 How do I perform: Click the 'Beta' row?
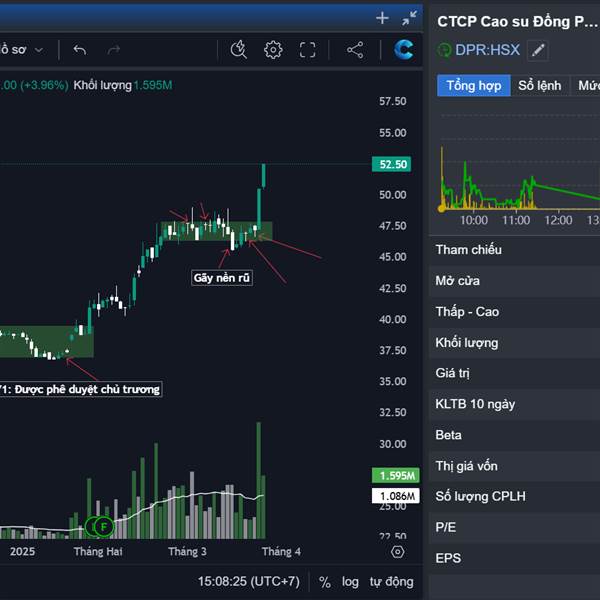coord(515,435)
